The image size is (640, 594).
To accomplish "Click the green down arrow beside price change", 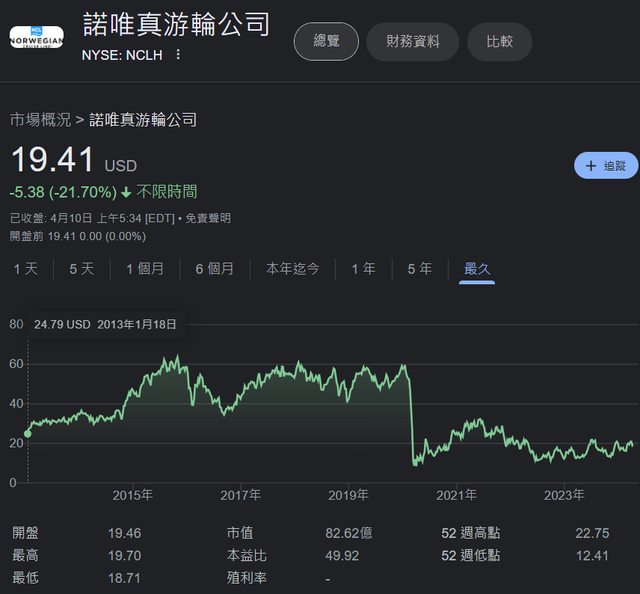I will (126, 192).
